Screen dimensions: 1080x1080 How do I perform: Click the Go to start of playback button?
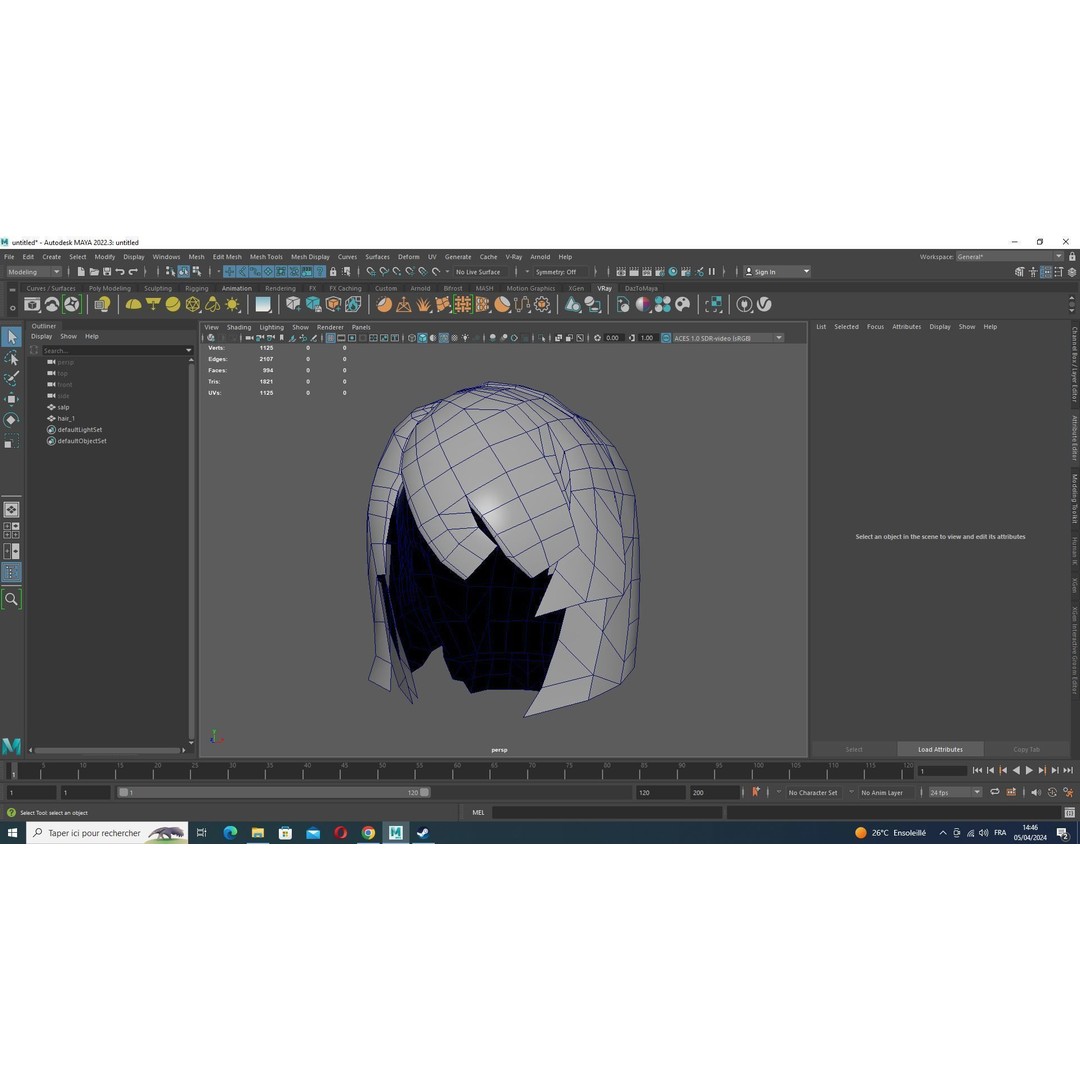tap(977, 770)
